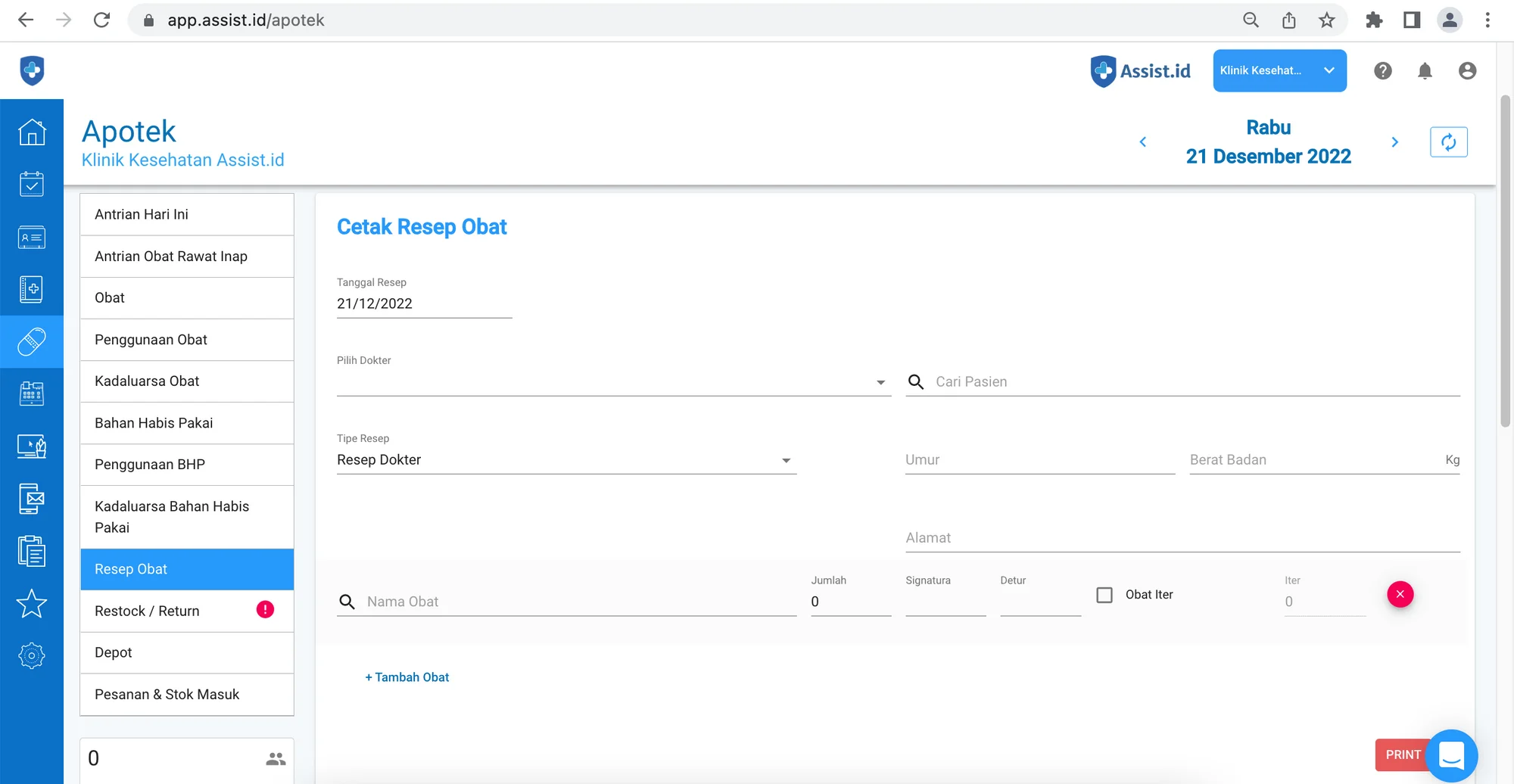Open the user account profile icon
The height and width of the screenshot is (784, 1514).
point(1467,70)
